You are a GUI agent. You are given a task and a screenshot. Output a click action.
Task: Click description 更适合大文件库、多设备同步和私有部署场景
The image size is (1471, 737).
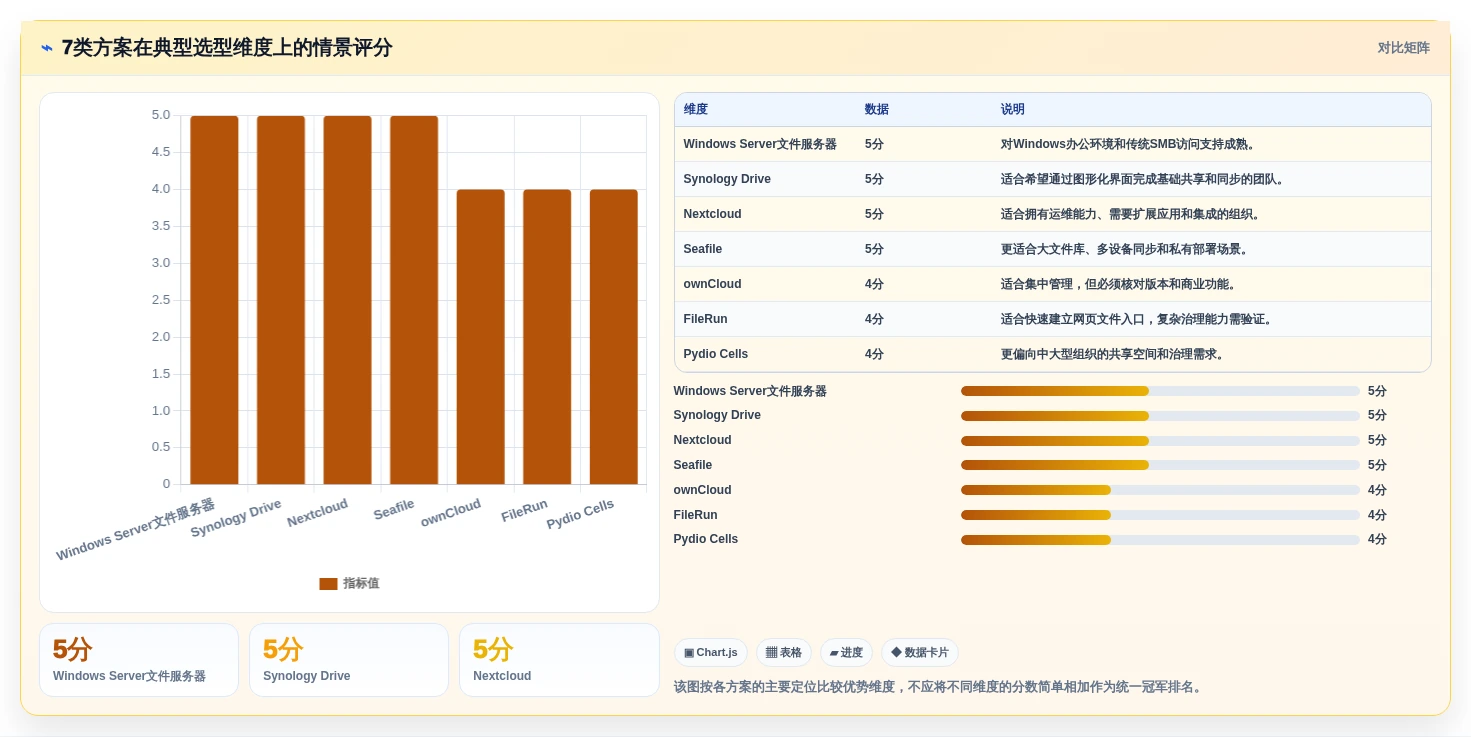pos(1125,249)
